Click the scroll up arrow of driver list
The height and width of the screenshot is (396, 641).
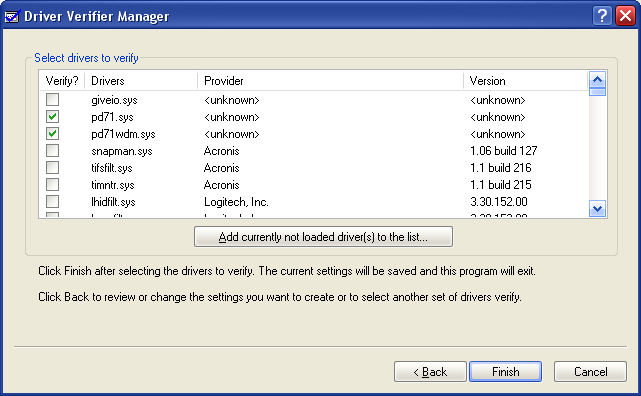tap(597, 79)
